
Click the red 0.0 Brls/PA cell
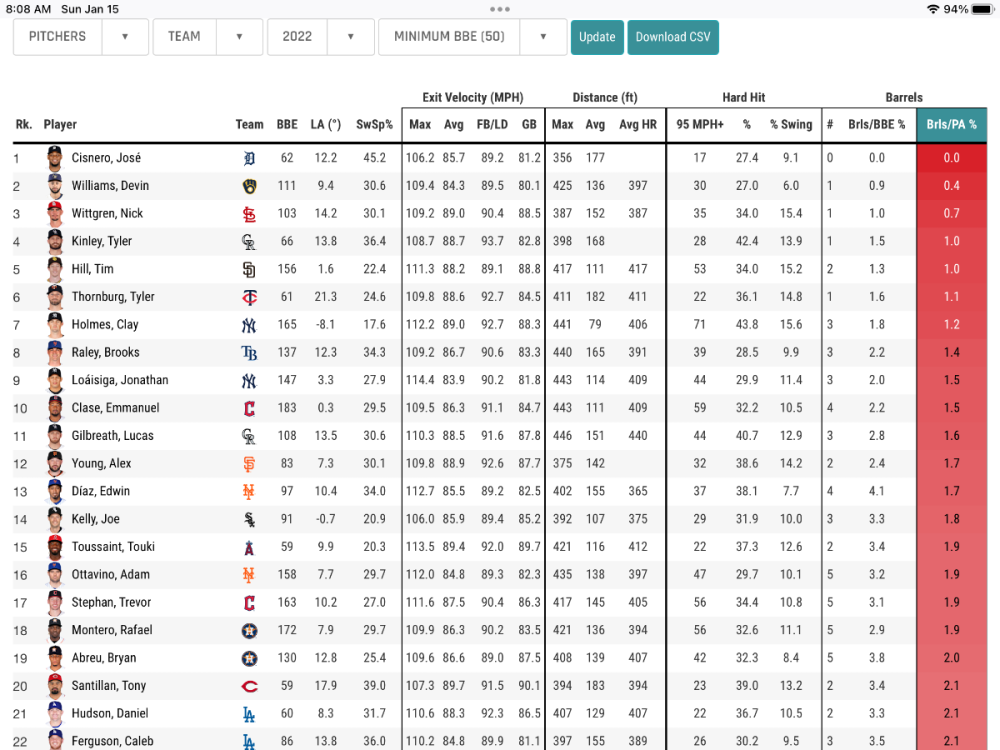tap(951, 158)
